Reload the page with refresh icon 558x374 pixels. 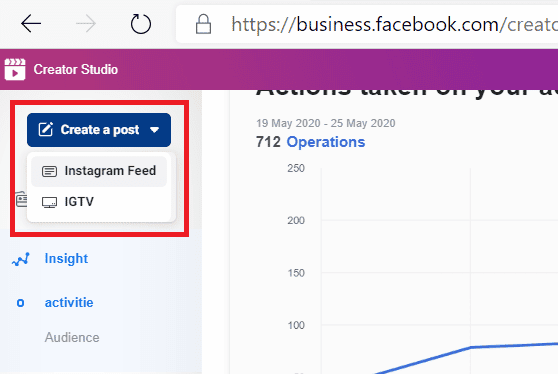tap(141, 24)
